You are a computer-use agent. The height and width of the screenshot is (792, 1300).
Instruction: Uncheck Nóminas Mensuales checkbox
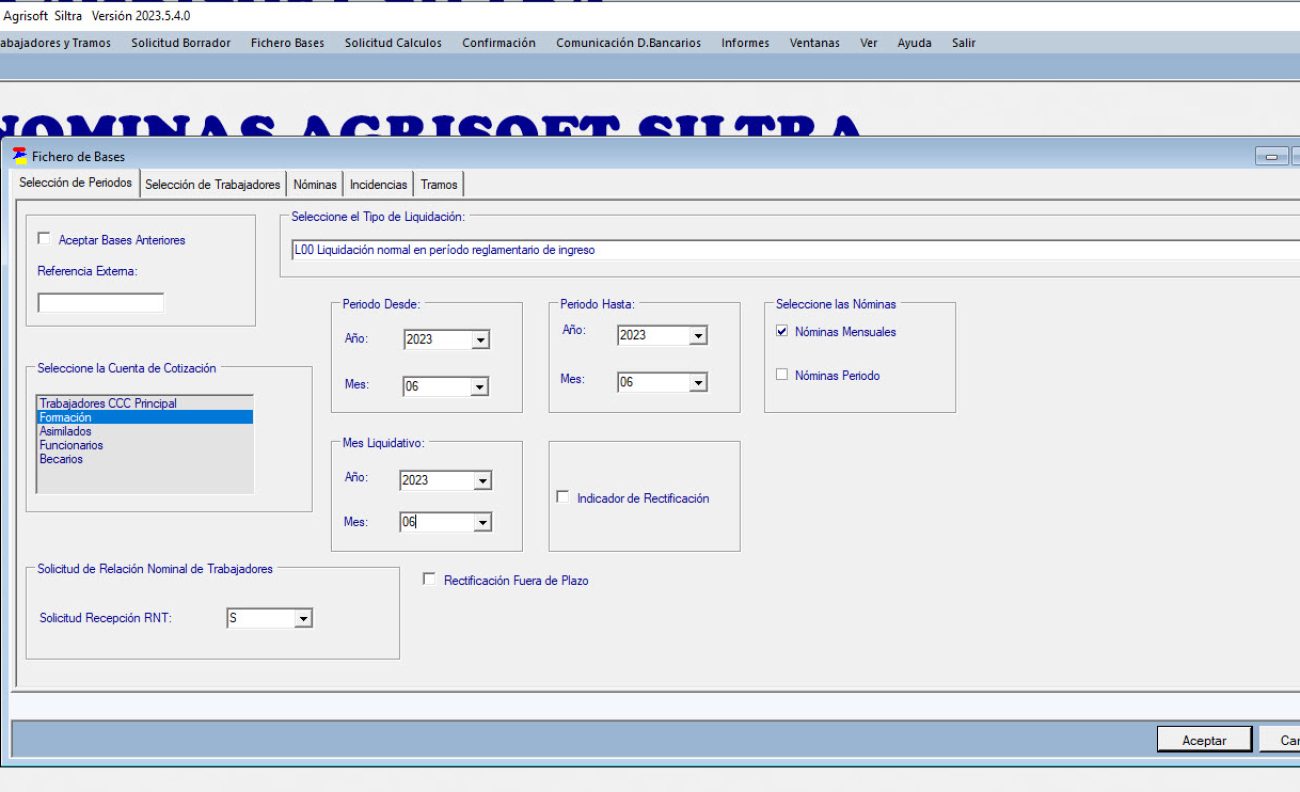[782, 331]
